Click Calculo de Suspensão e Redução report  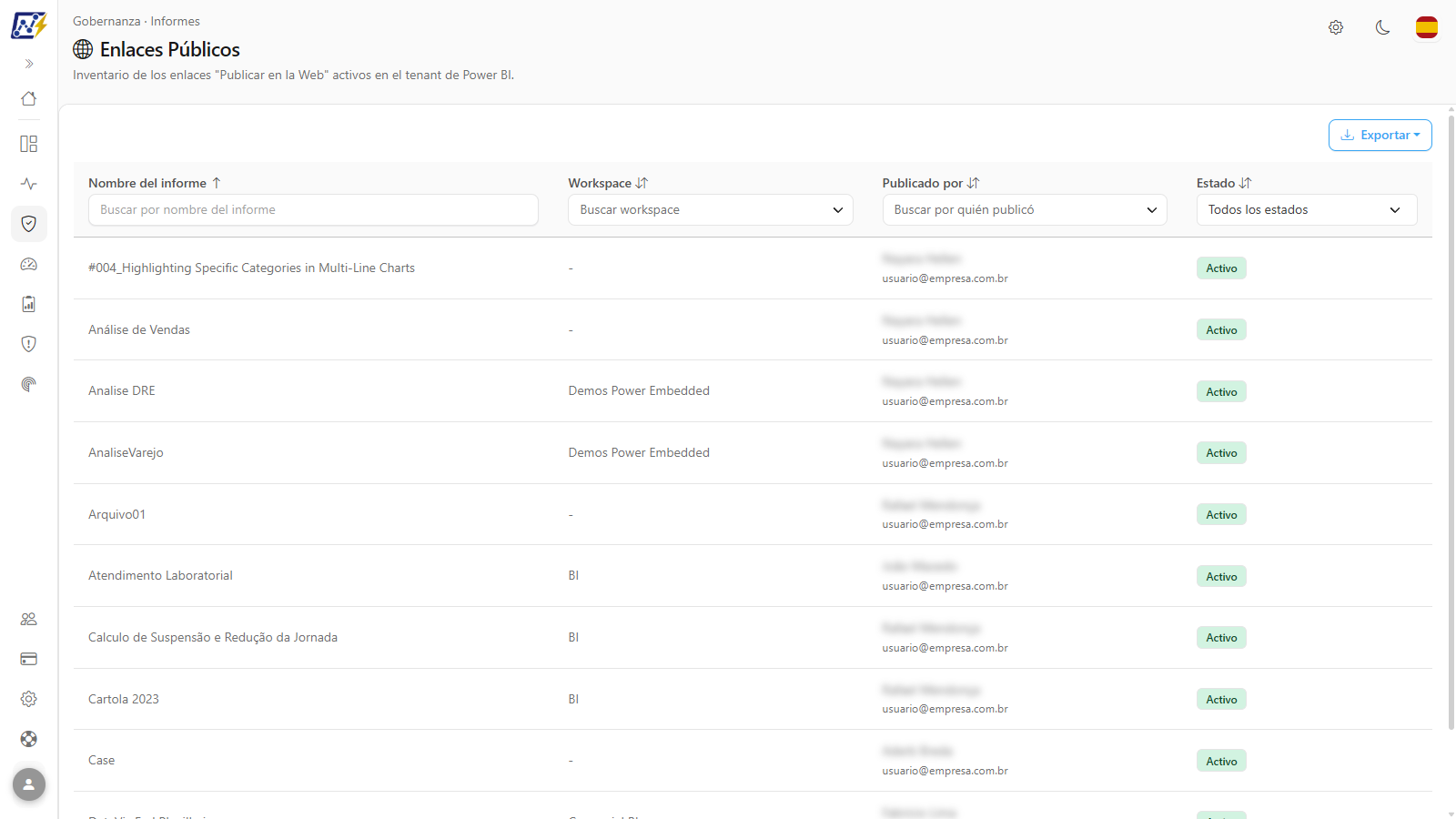[213, 637]
